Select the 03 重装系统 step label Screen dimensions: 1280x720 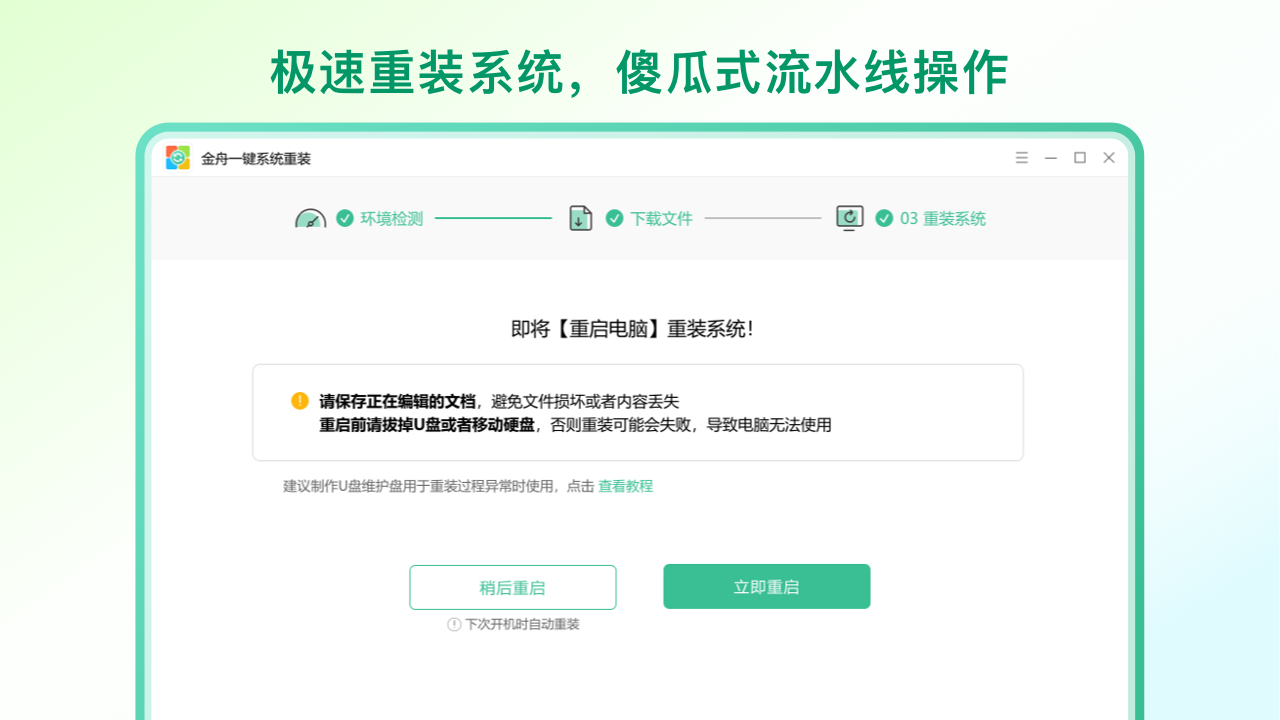[x=943, y=218]
